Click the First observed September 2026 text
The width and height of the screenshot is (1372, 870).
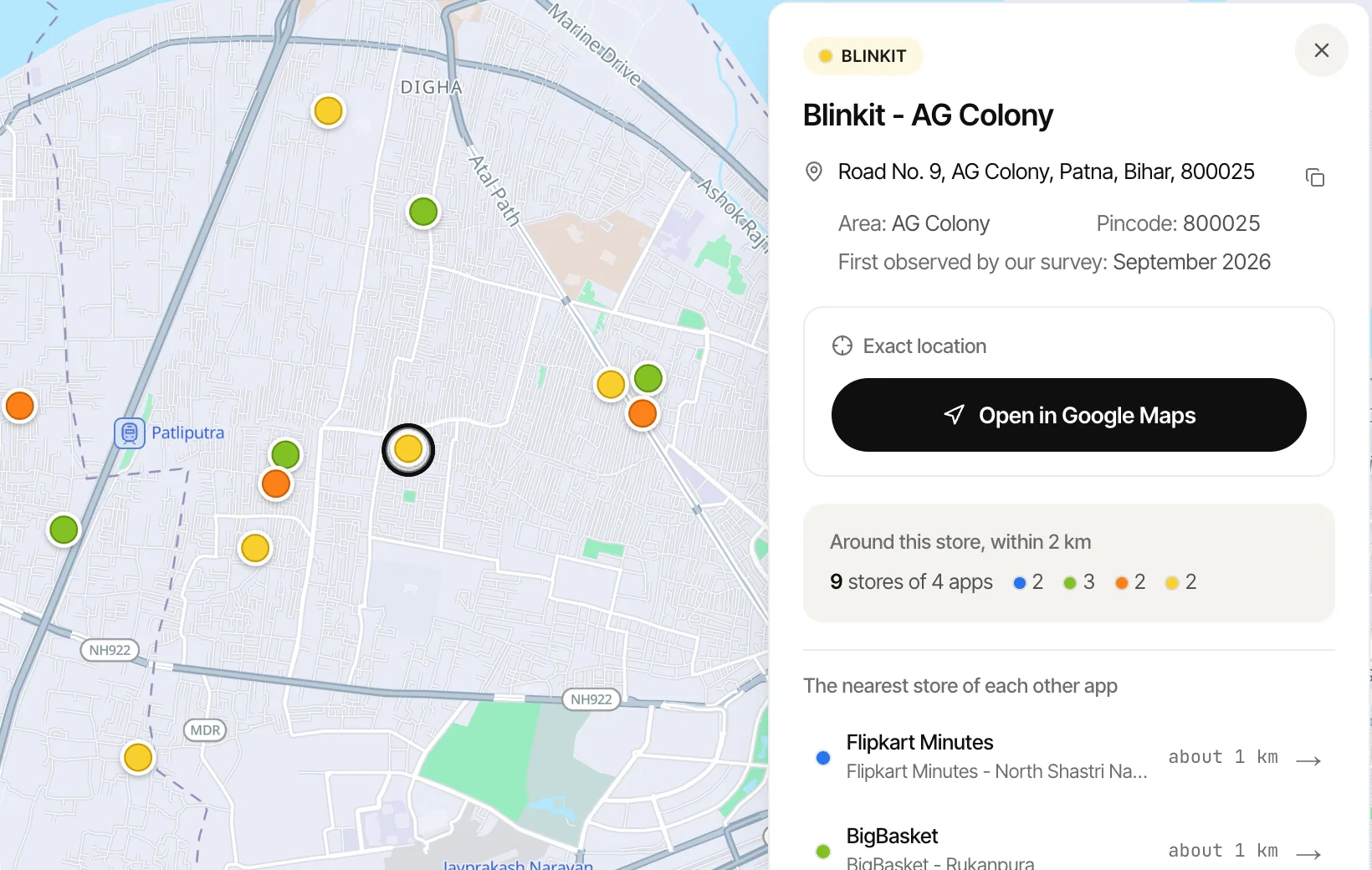pyautogui.click(x=1054, y=262)
